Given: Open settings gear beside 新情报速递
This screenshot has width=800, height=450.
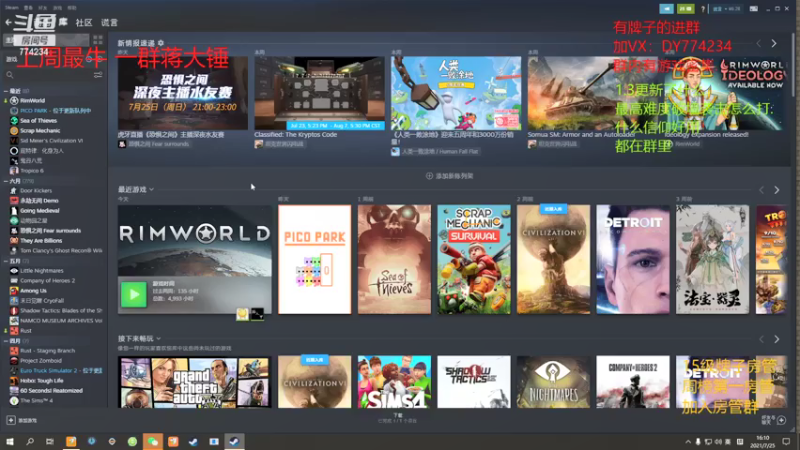Looking at the screenshot, I should 161,43.
